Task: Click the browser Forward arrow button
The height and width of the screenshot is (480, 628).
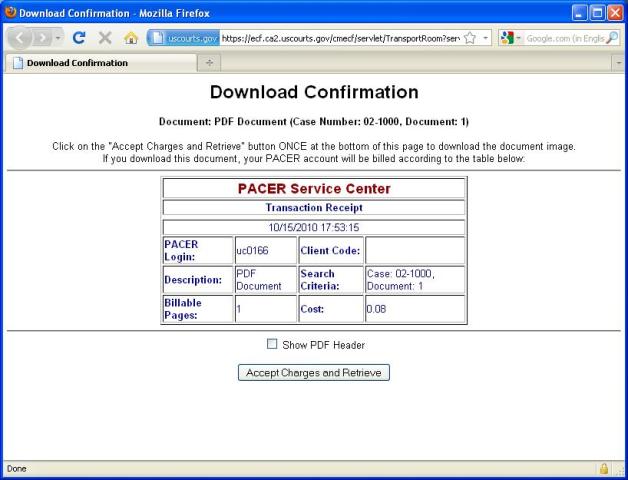Action: (x=42, y=38)
